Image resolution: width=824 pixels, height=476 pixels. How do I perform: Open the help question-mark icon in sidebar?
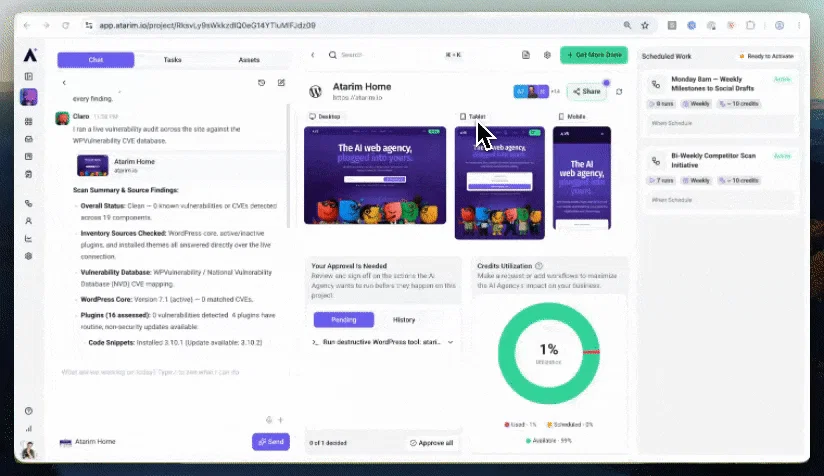(29, 411)
